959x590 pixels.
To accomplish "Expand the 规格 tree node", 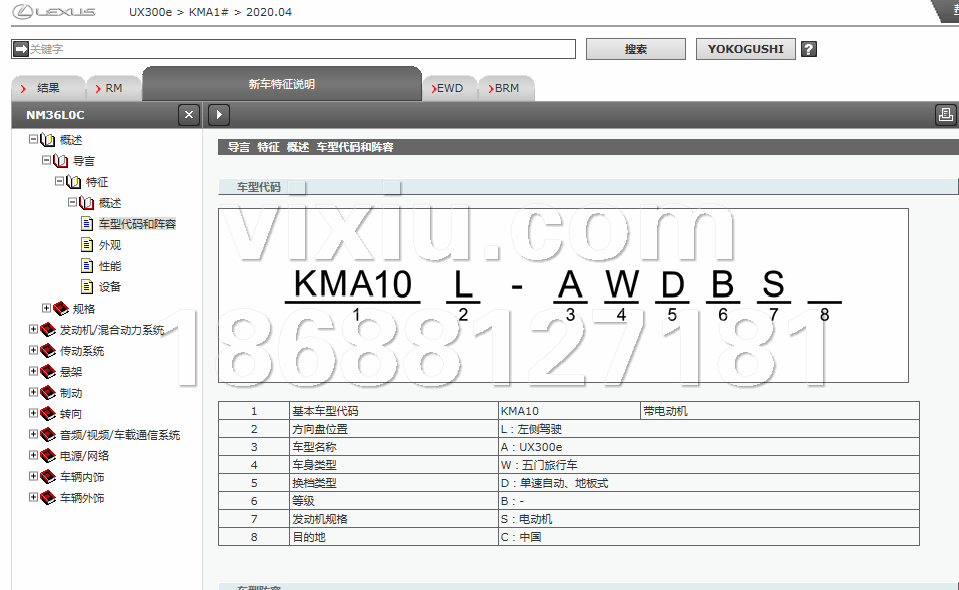I will (46, 308).
